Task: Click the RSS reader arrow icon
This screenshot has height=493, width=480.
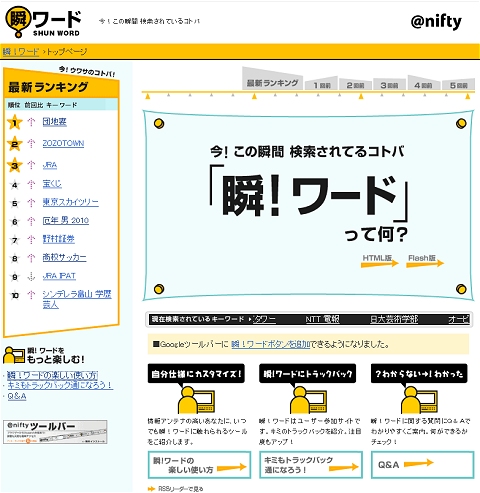Action: 151,489
